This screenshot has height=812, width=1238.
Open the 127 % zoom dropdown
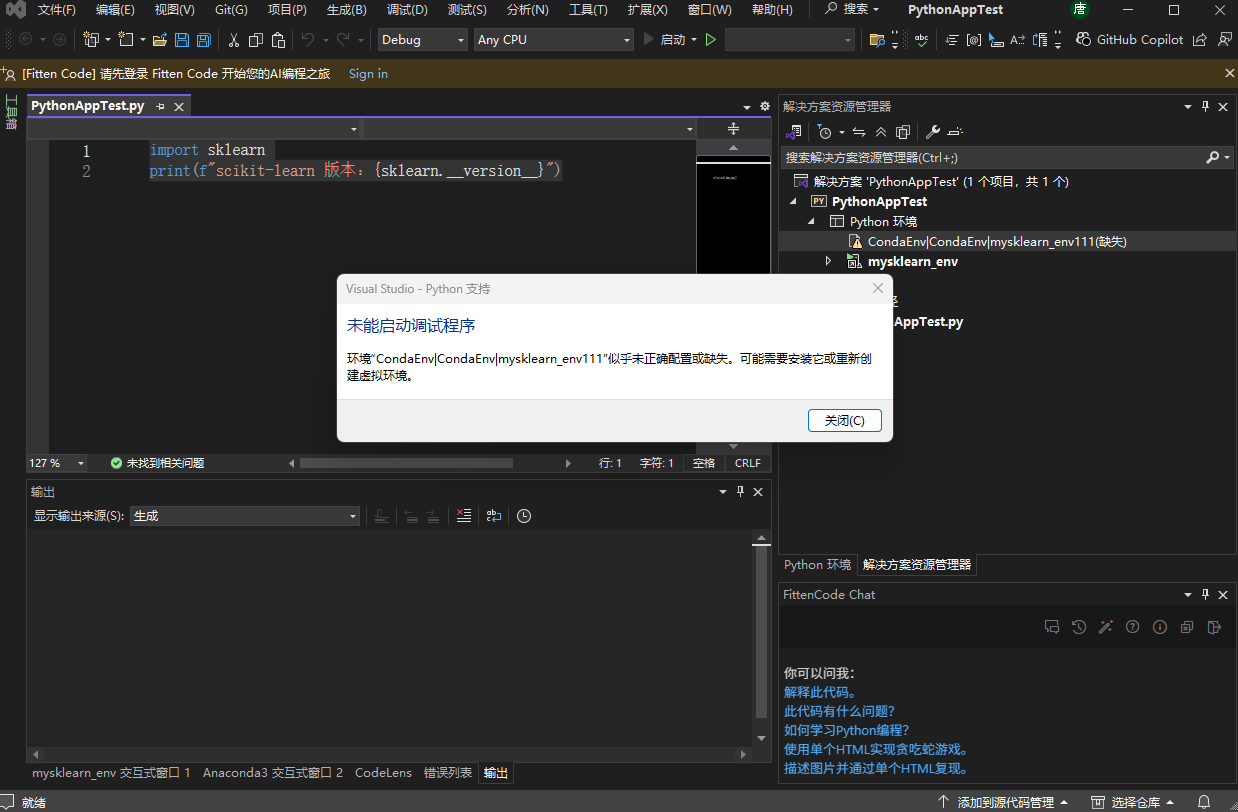pyautogui.click(x=57, y=463)
